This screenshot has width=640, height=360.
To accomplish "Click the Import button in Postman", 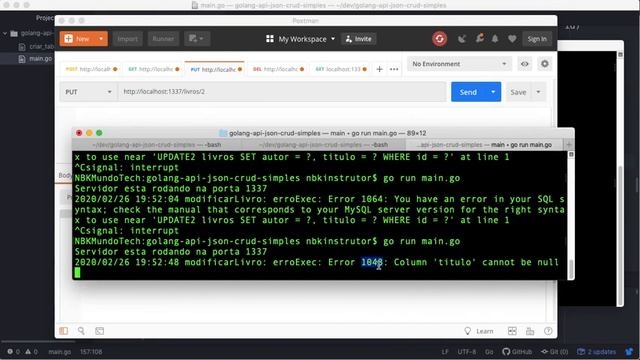I will point(128,39).
